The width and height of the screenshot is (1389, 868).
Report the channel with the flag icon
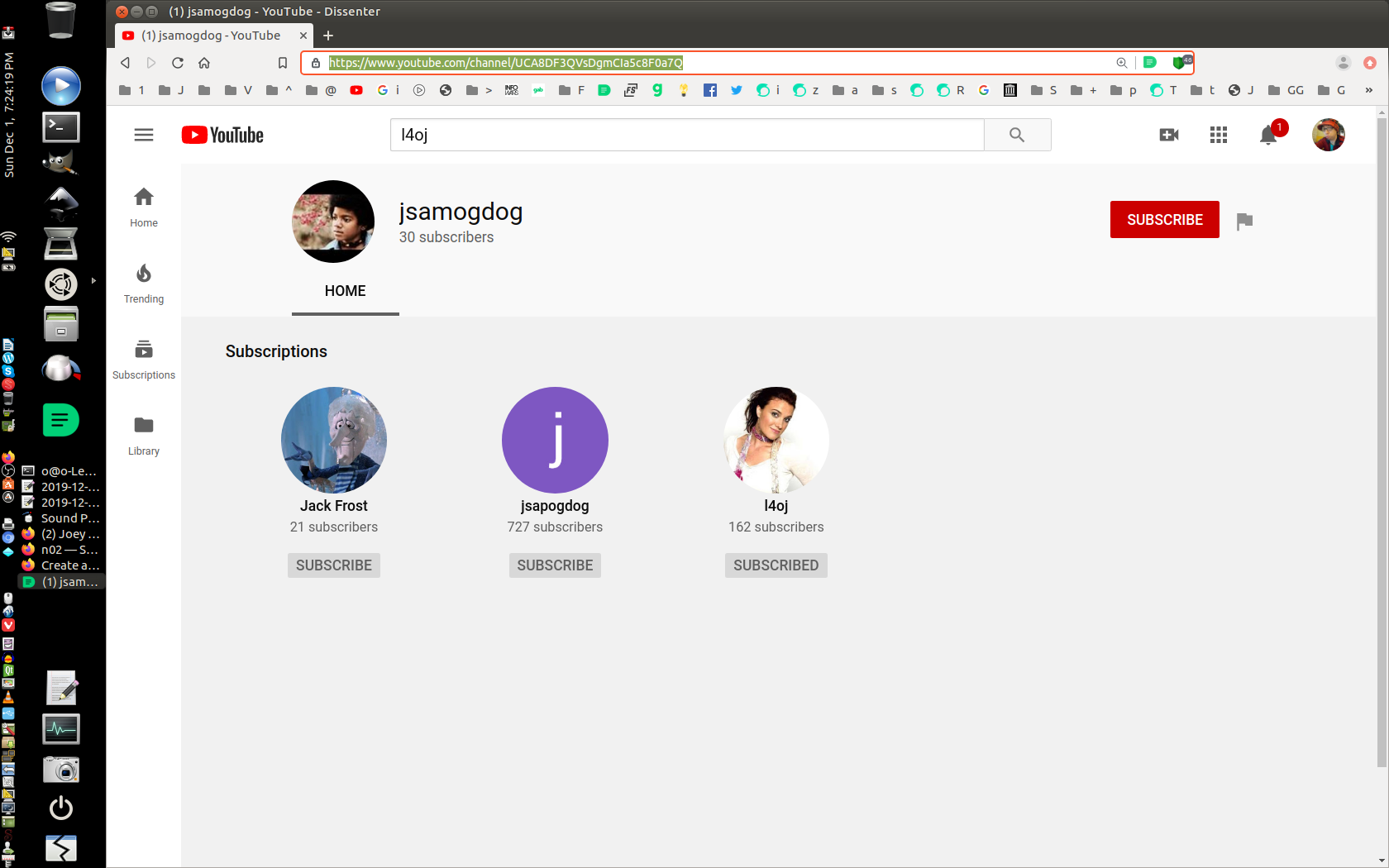1244,221
